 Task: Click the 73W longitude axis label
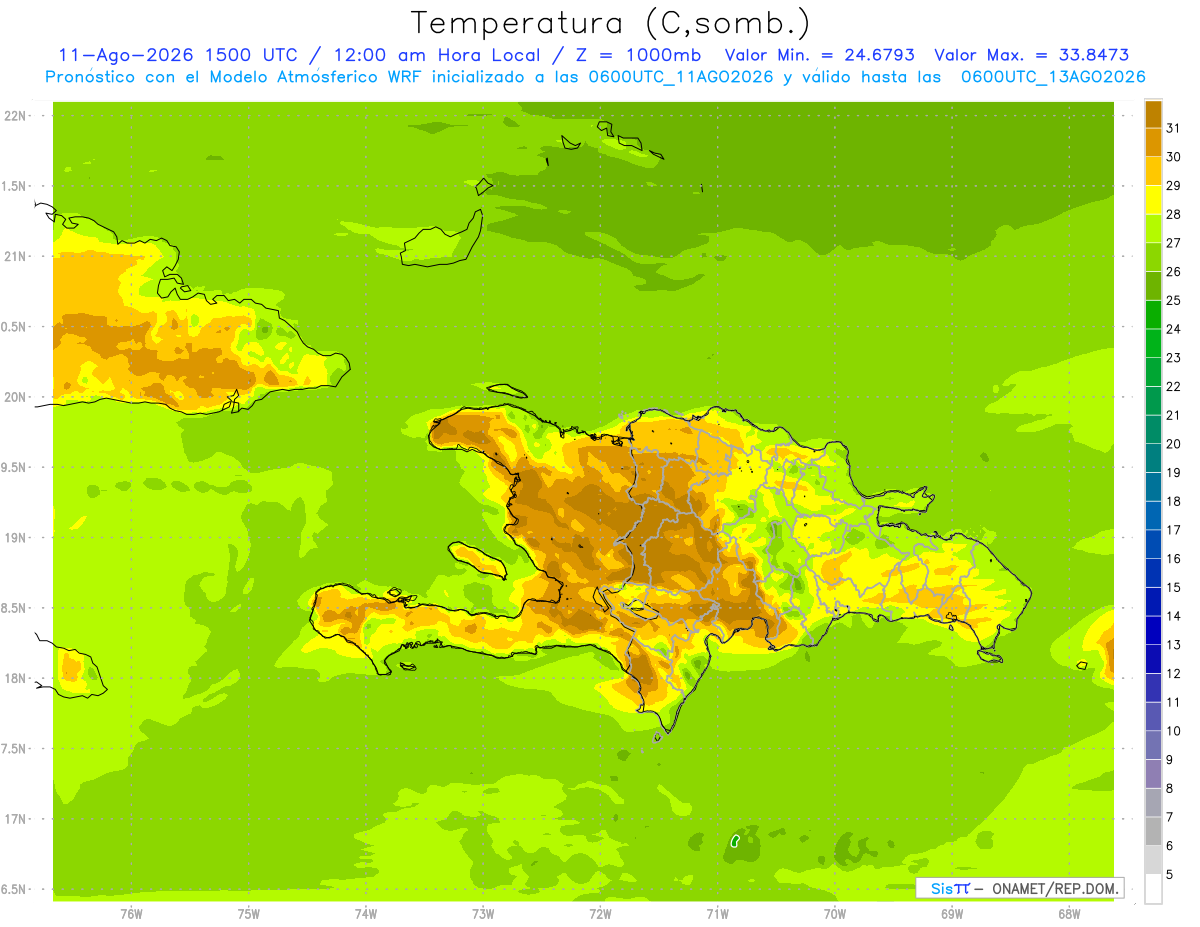[483, 914]
